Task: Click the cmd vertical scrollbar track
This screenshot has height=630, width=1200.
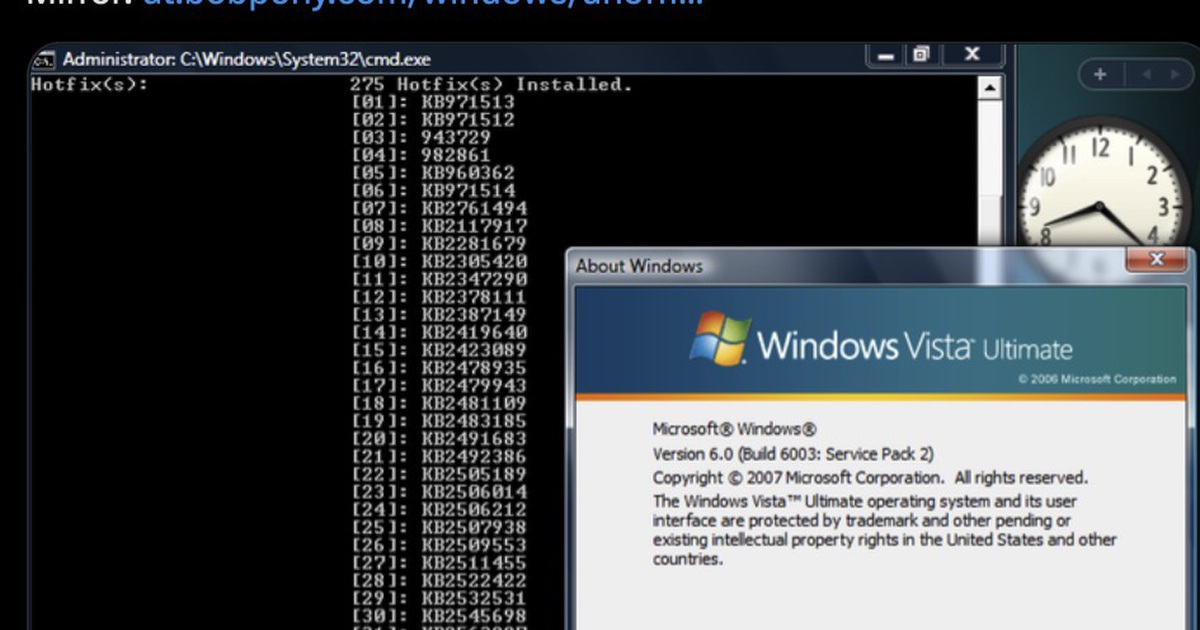Action: [989, 170]
